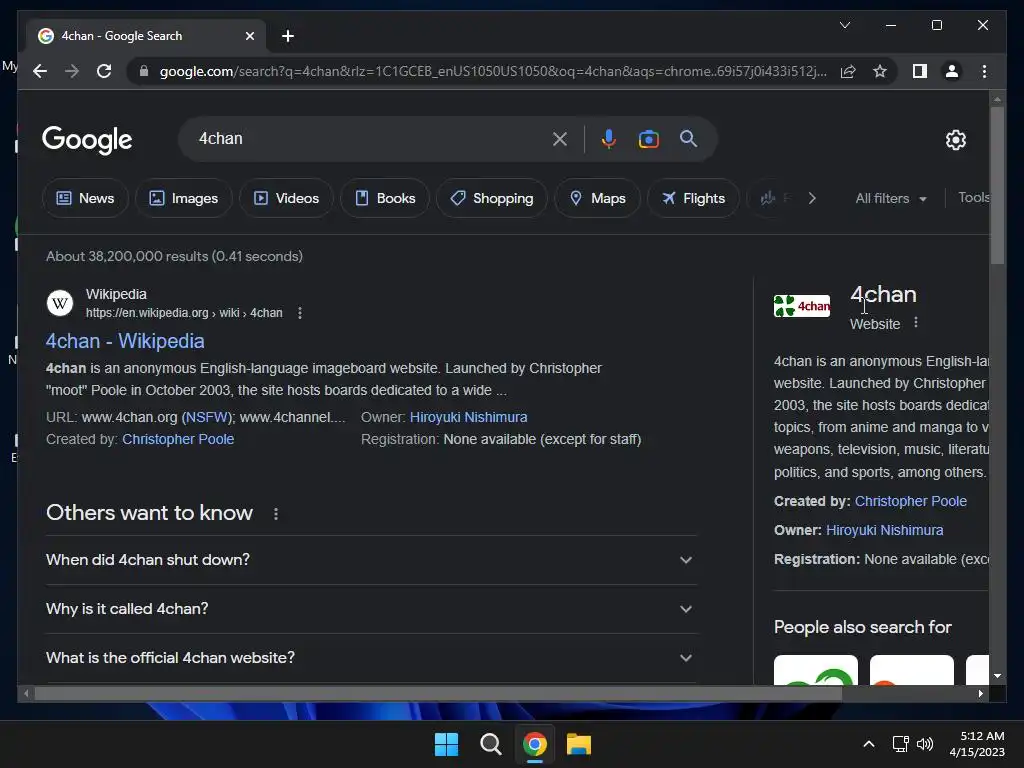Image resolution: width=1024 pixels, height=768 pixels.
Task: Open Christopher Poole link in the Wikipedia result
Action: [178, 439]
